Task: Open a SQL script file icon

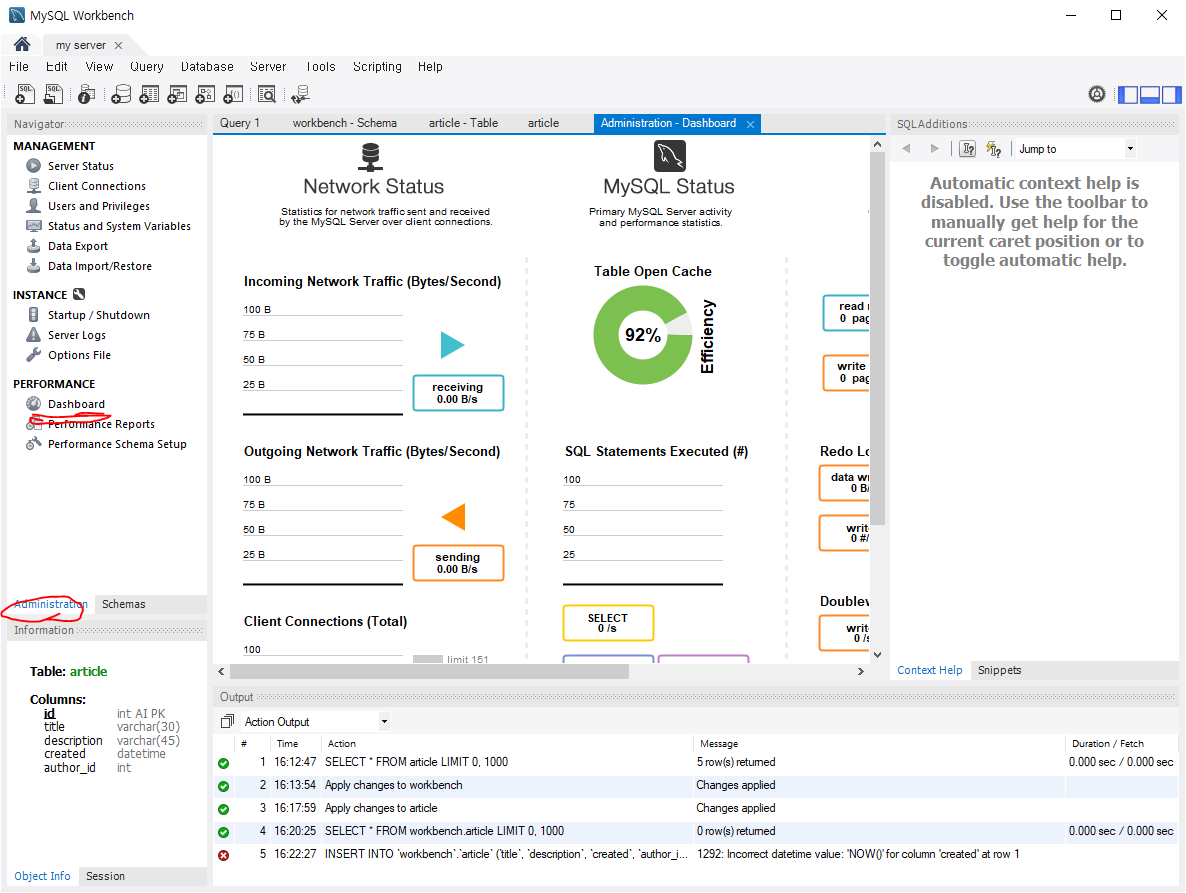Action: 54,94
